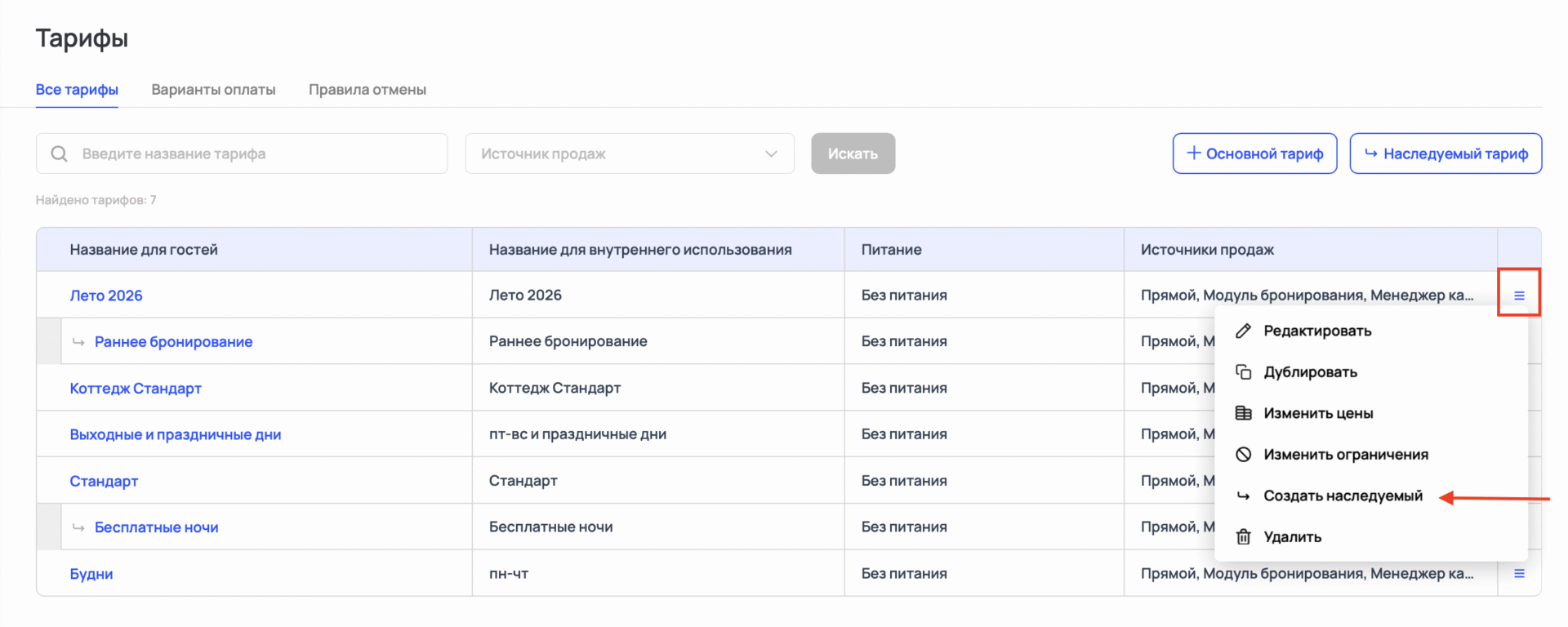Switch to the Варианты оплаты tab

tap(213, 90)
